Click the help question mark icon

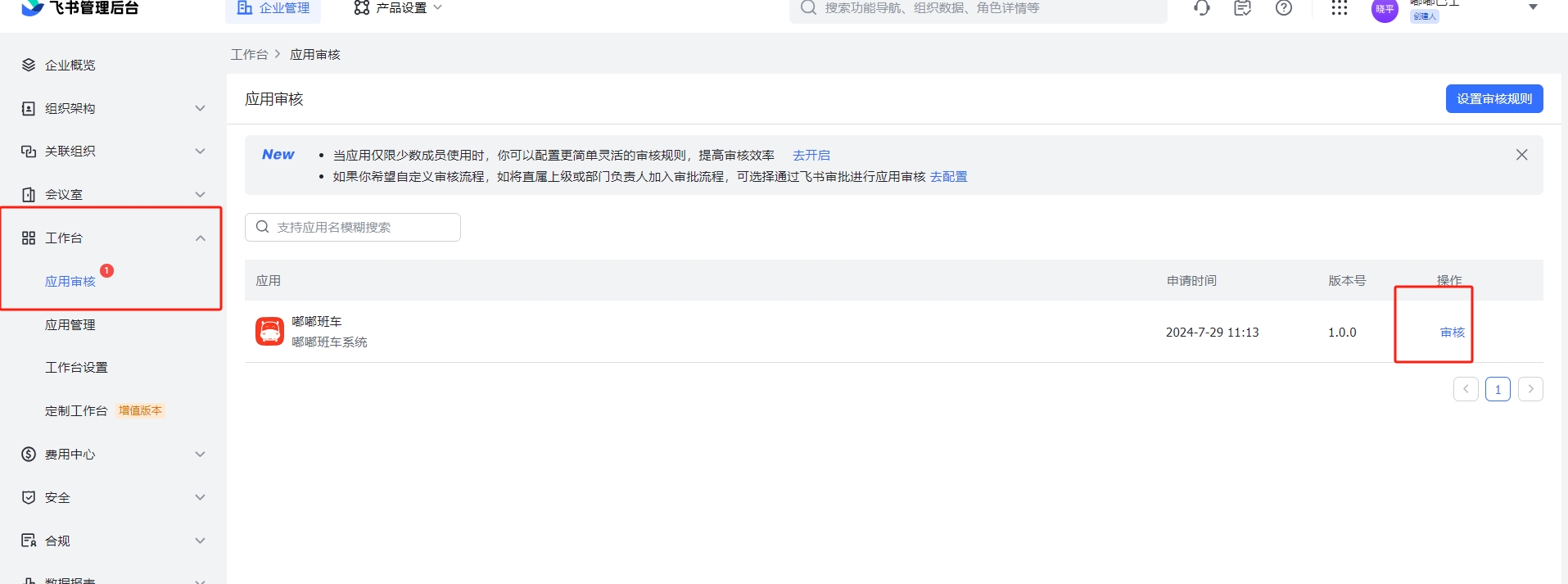point(1284,8)
